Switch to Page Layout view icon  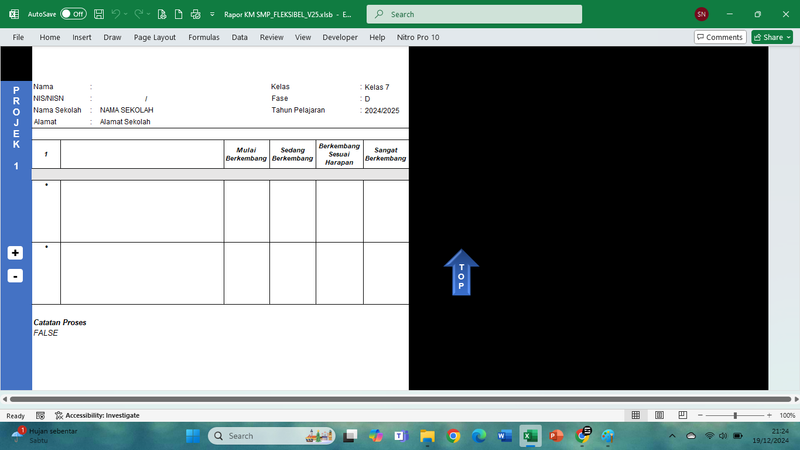click(659, 415)
